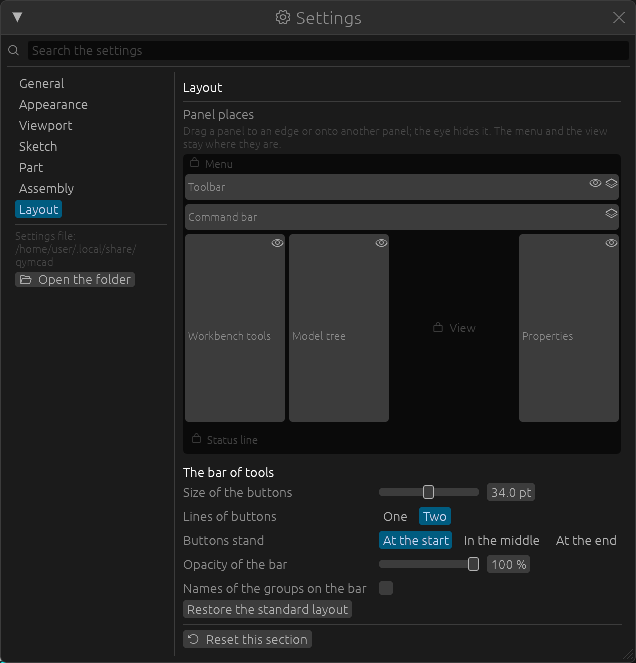Open the Appearance settings section

[x=53, y=104]
